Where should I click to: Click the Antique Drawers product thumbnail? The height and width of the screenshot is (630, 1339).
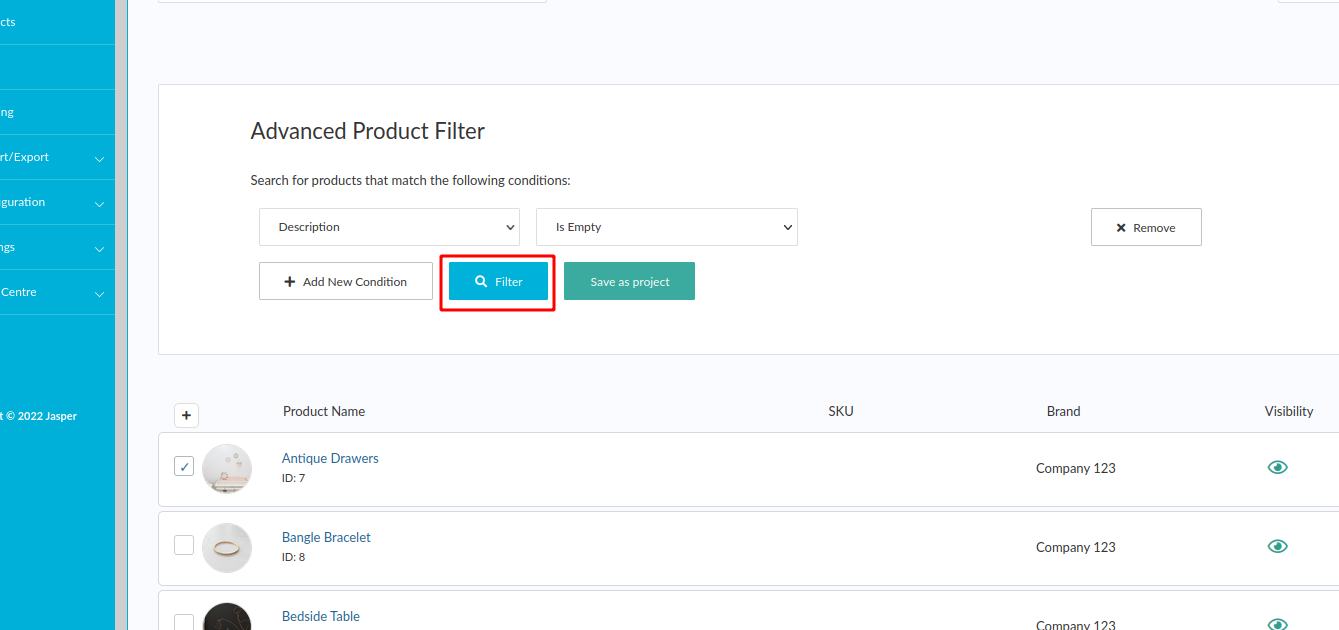click(x=227, y=469)
